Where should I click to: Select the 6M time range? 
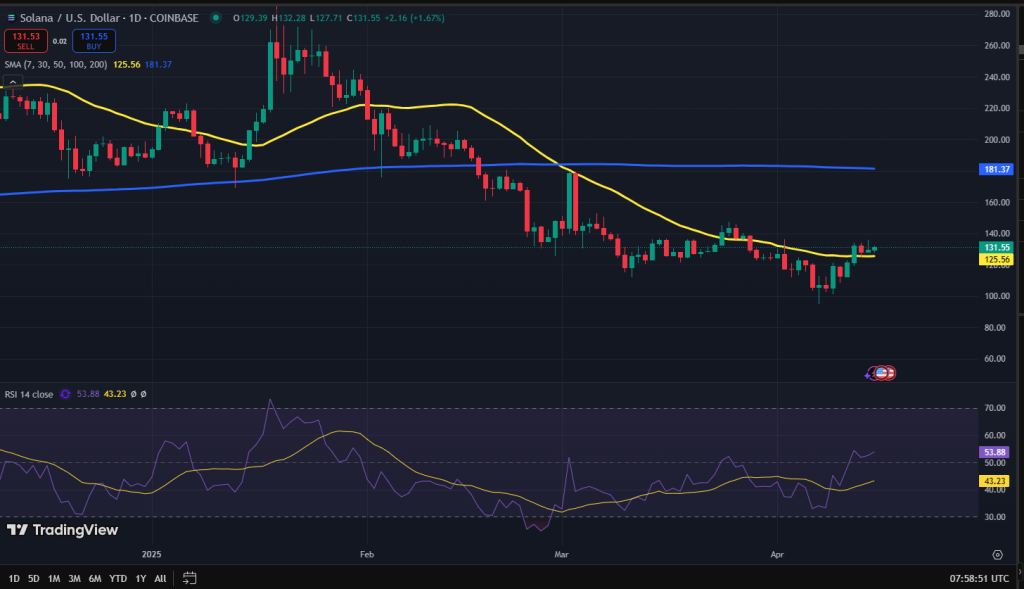pyautogui.click(x=95, y=579)
